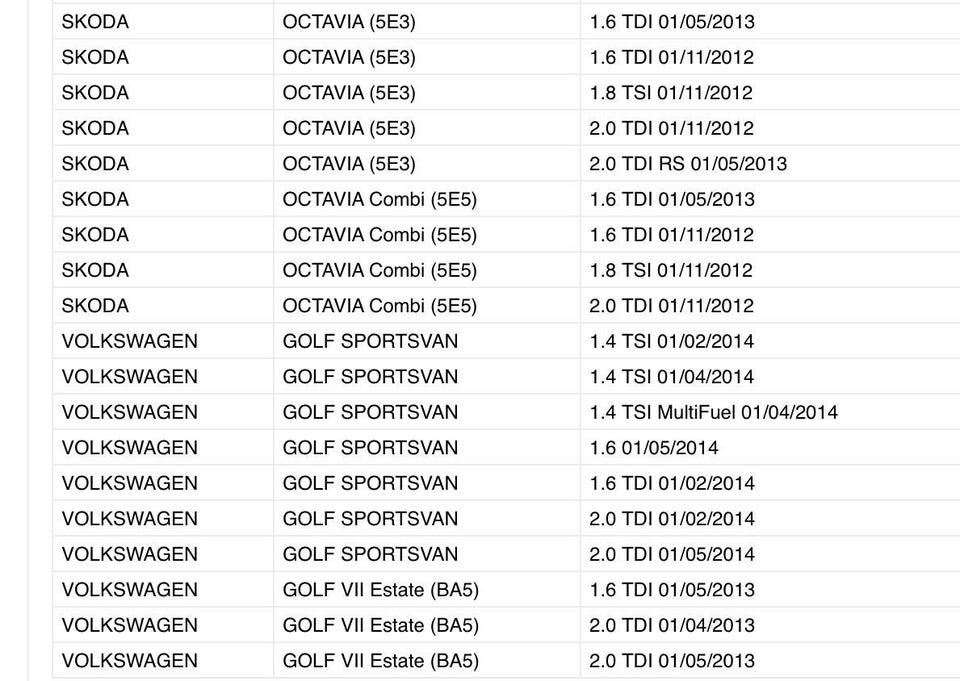Select OCTAVIA (5E3) 2.0 TDI RS 01/05/2013 cell

[x=770, y=164]
